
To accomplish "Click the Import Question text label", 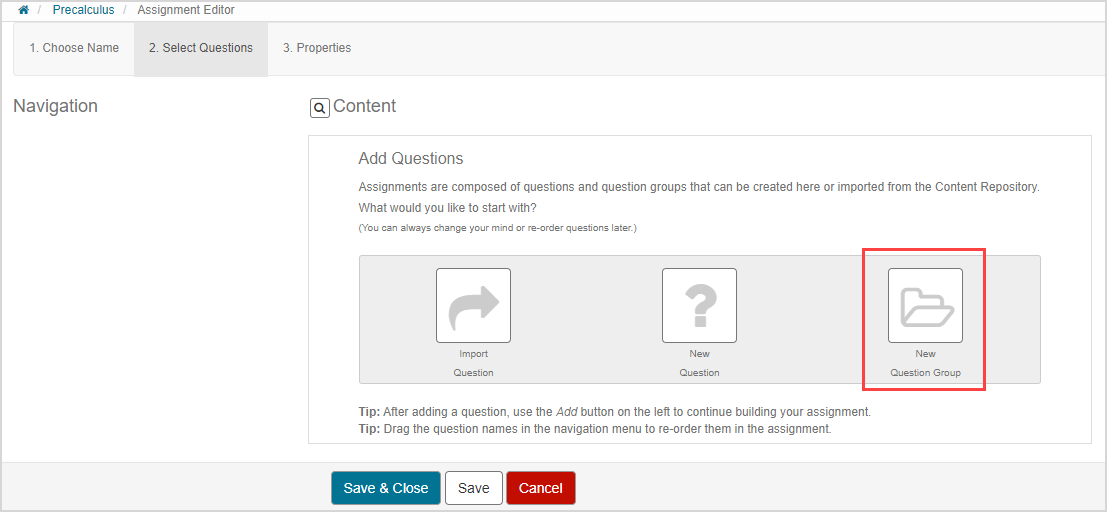I will (473, 363).
